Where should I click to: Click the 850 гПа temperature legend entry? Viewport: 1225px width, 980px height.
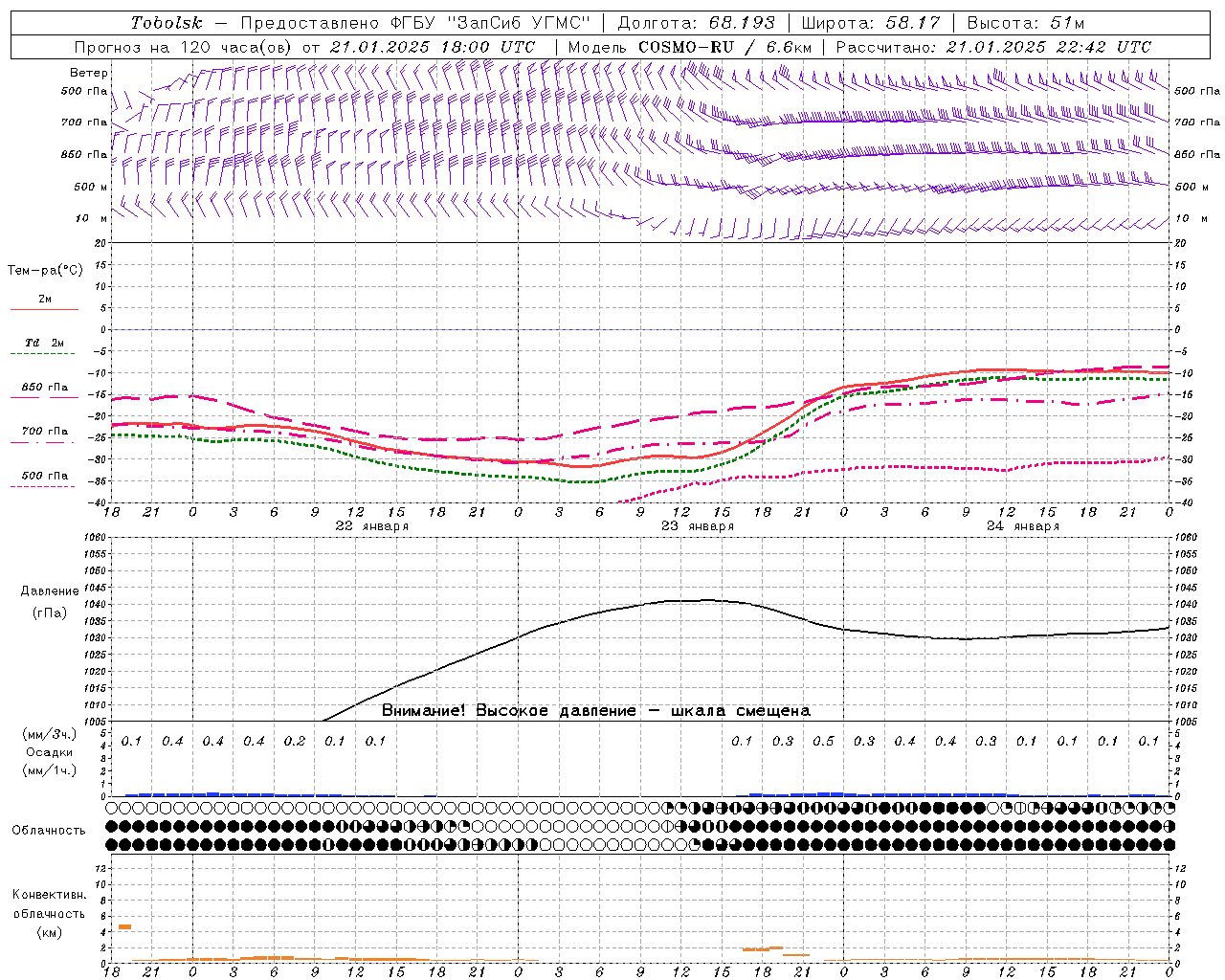45,388
